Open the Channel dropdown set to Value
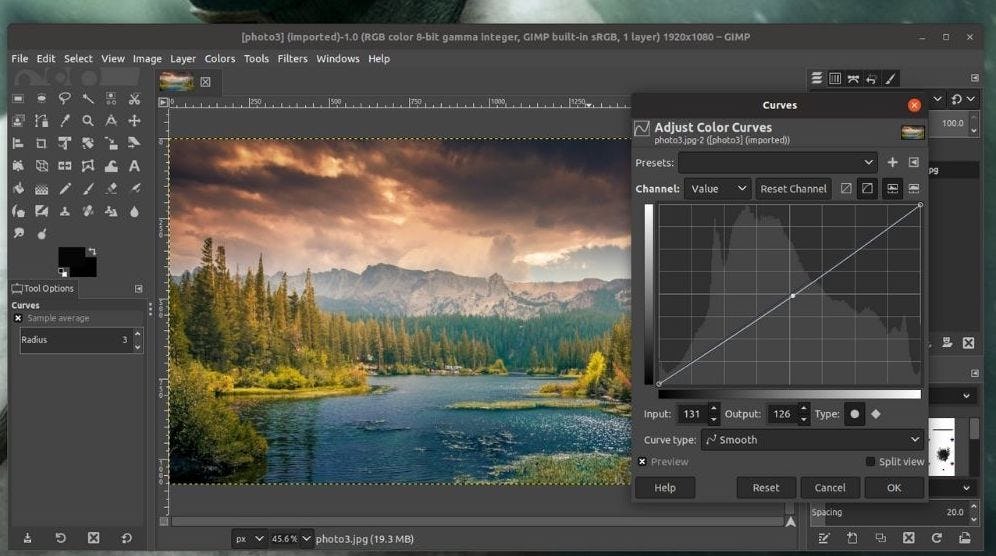 [717, 189]
